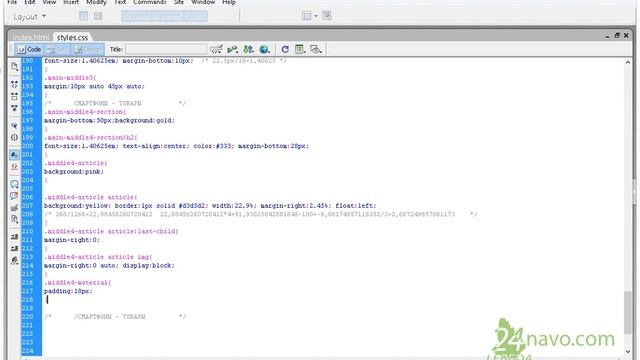
Task: Open the Edit menu
Action: click(x=29, y=2)
